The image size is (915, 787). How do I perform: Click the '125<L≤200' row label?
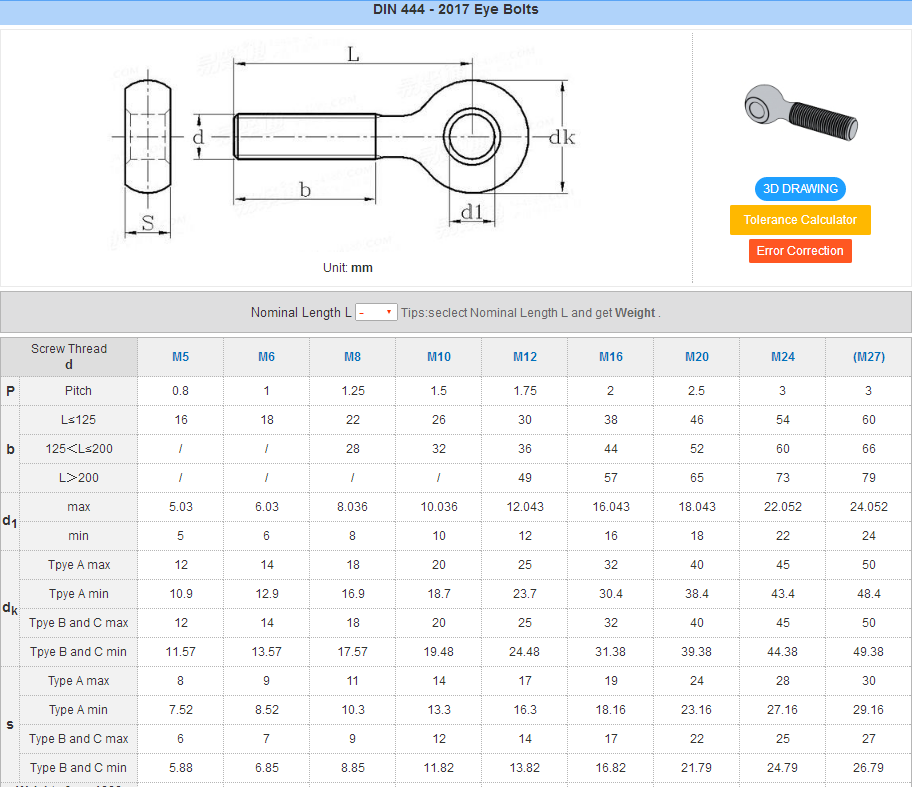[x=79, y=449]
